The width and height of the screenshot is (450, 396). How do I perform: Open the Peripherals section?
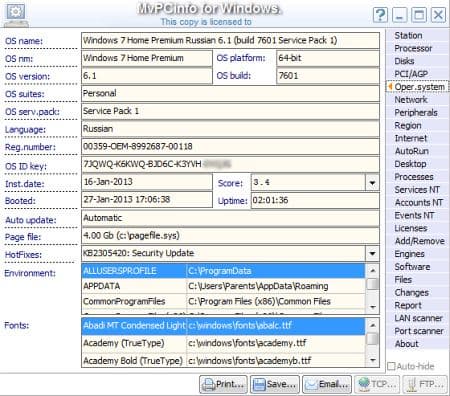[x=416, y=113]
